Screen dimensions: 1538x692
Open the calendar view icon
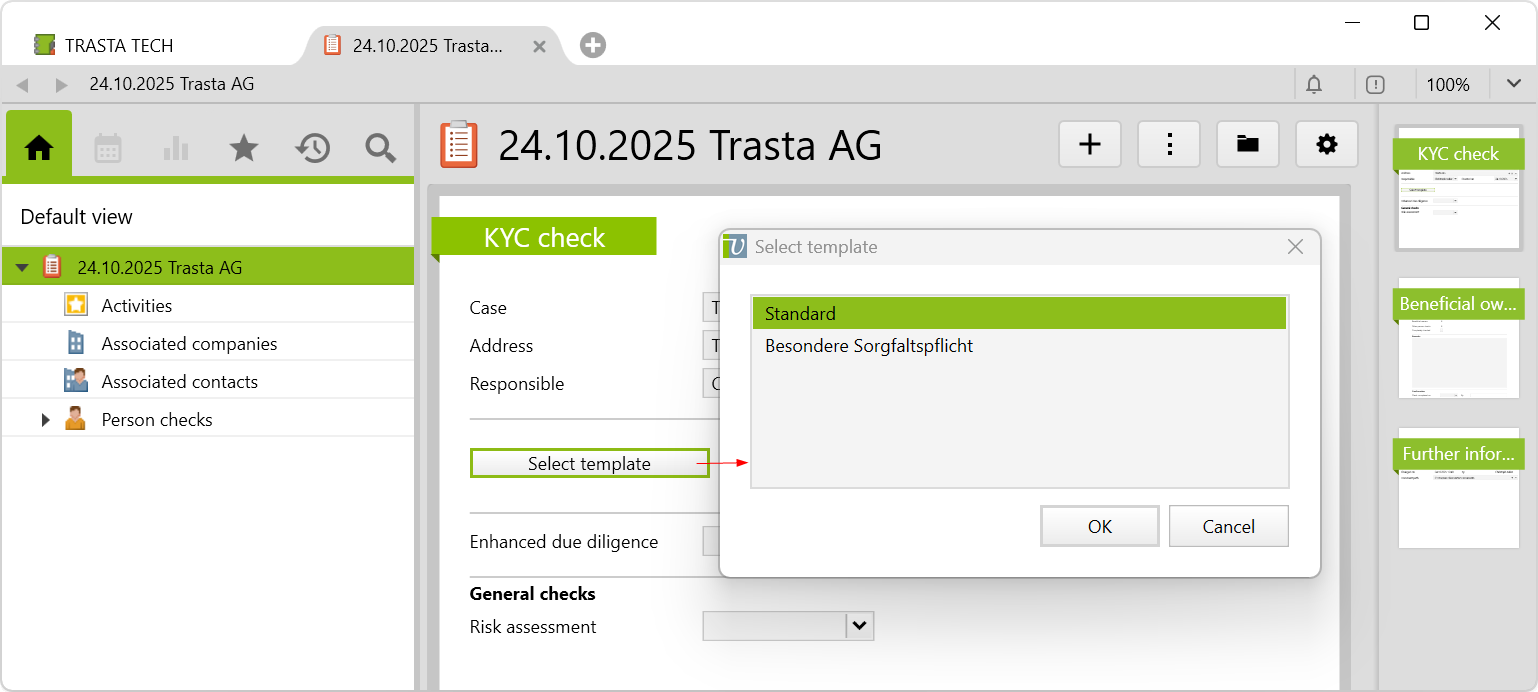[x=108, y=148]
